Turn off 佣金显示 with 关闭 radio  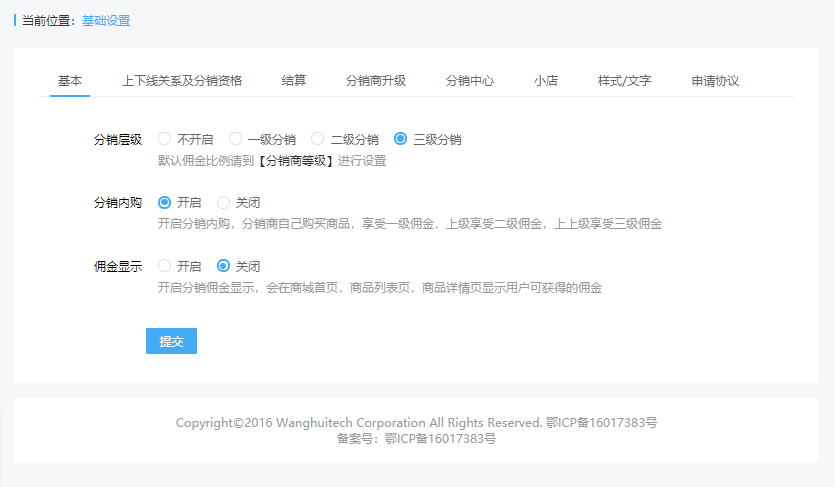(x=223, y=266)
